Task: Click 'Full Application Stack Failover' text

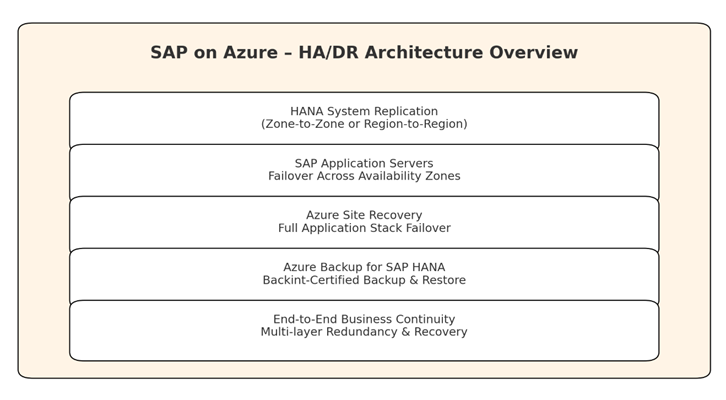Action: point(364,228)
